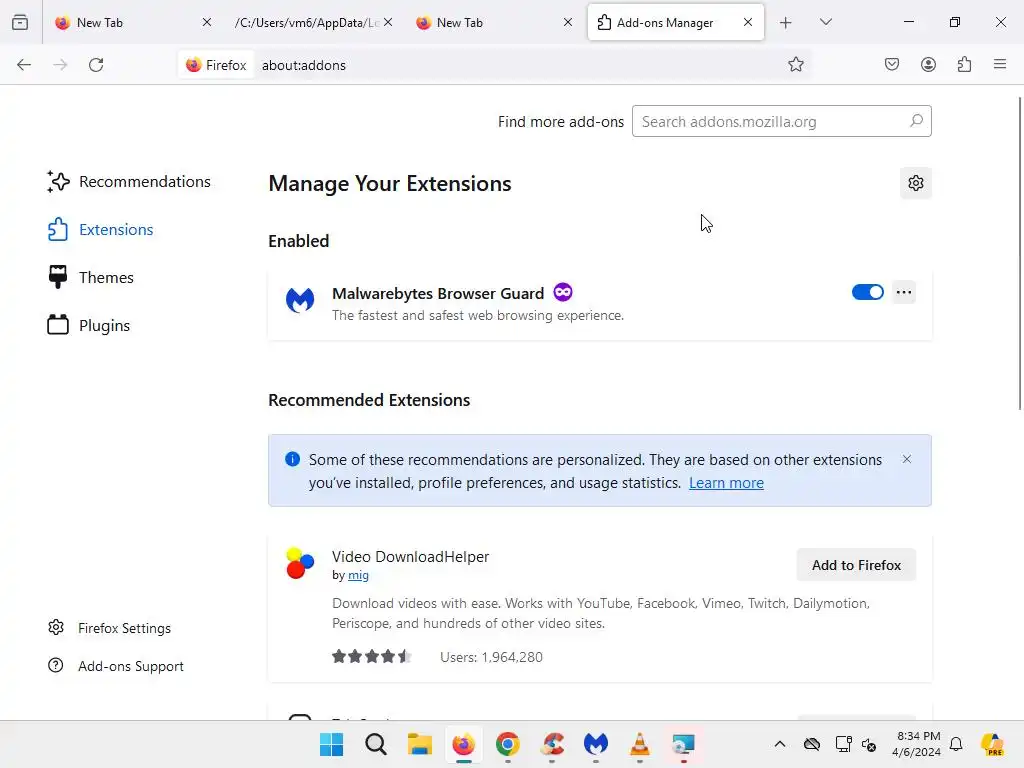Open author mig's profile link
The height and width of the screenshot is (768, 1024).
(358, 575)
